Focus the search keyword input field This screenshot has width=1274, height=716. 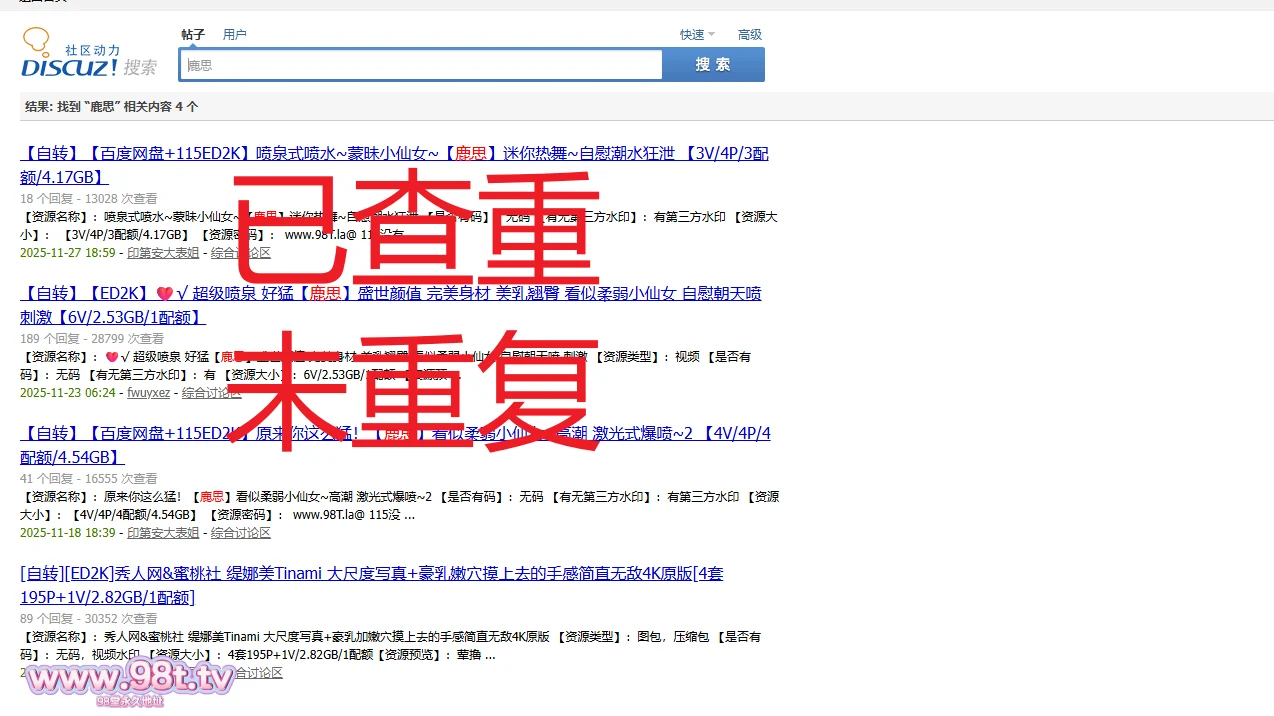420,65
